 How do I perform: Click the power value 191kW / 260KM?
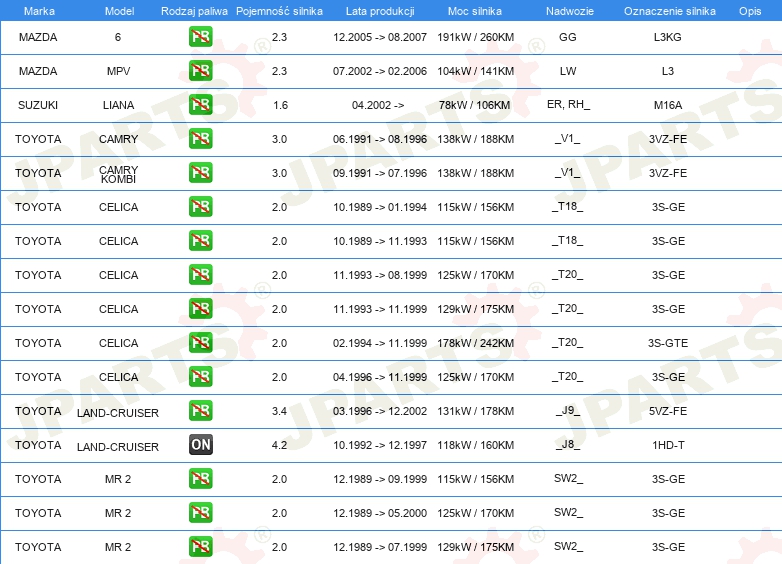pyautogui.click(x=475, y=37)
